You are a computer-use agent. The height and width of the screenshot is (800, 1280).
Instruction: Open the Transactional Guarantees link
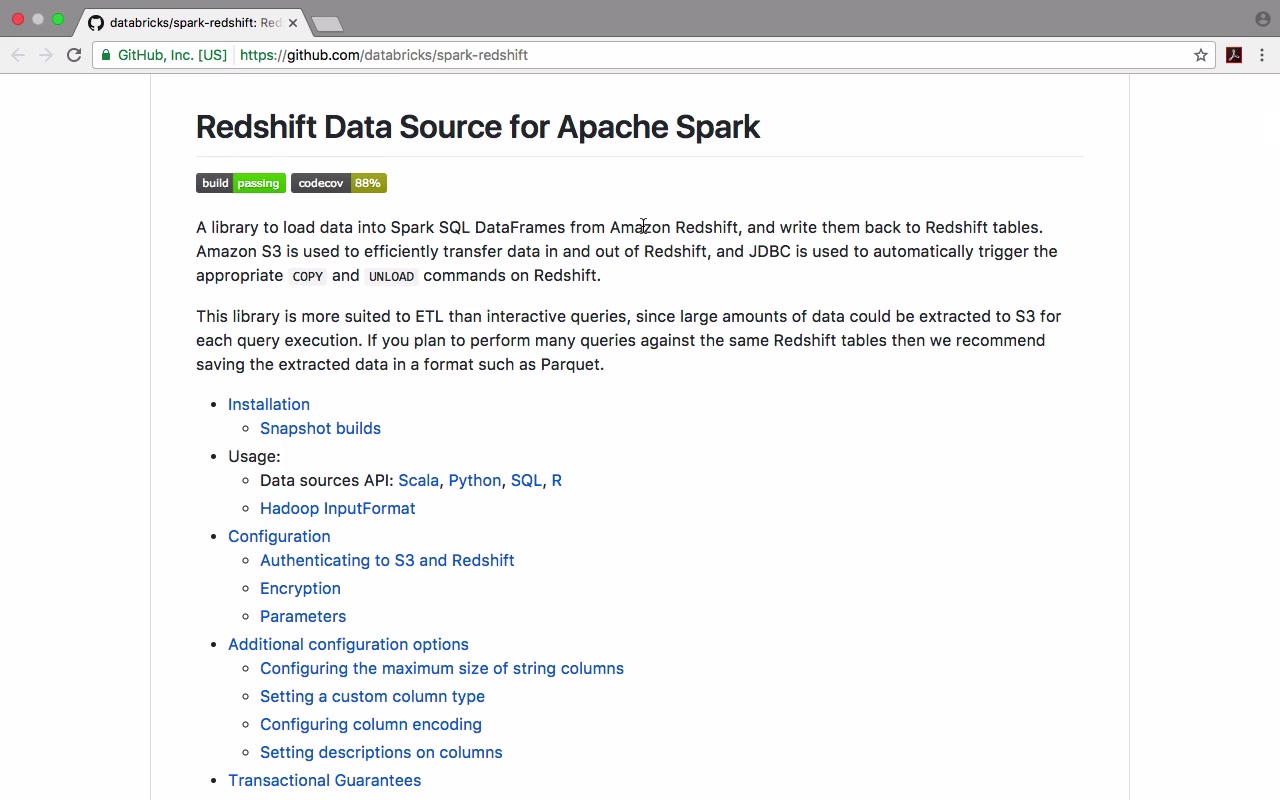[324, 780]
